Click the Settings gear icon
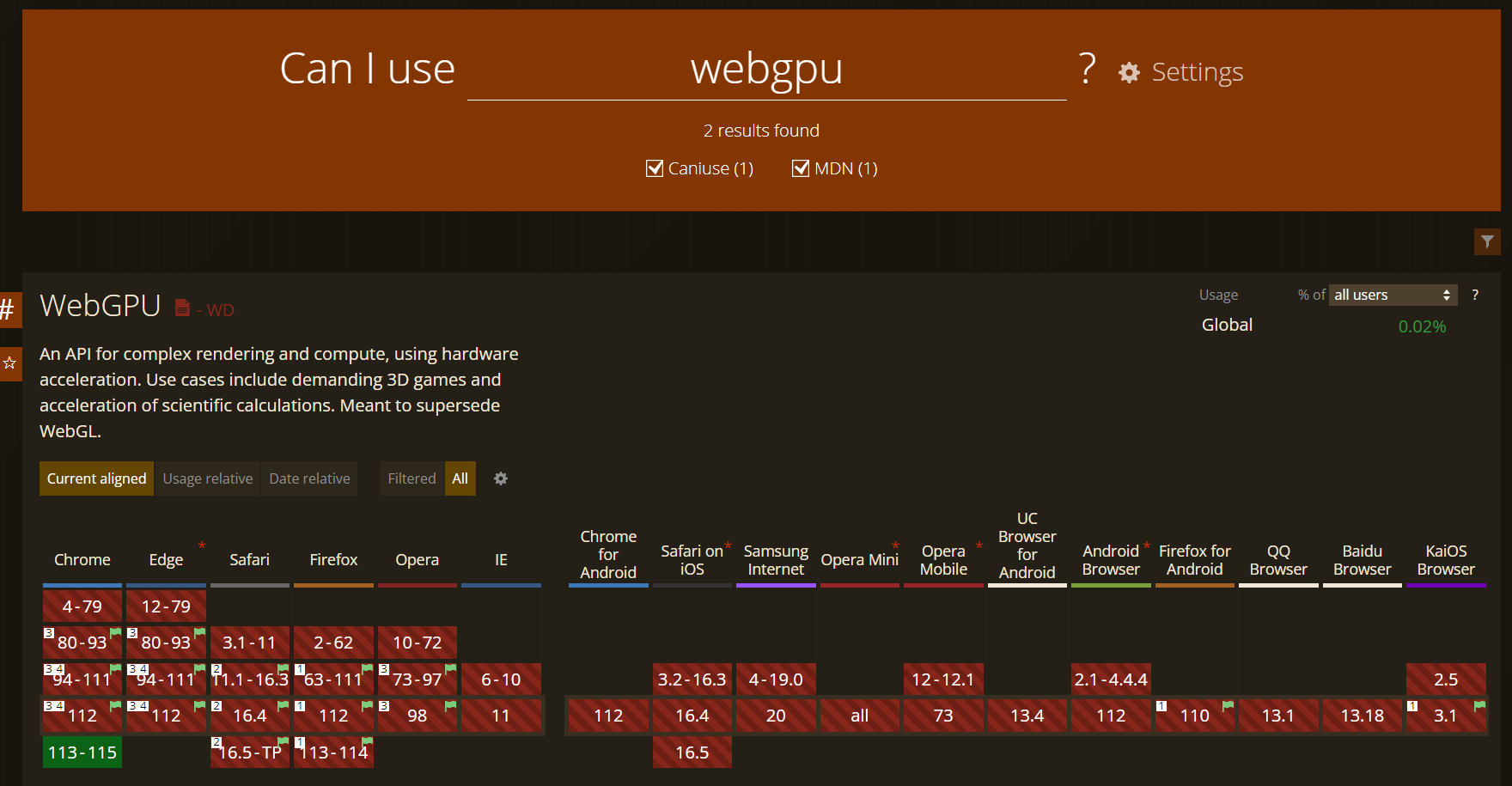Screen dimensions: 1512x786 (x=1129, y=72)
